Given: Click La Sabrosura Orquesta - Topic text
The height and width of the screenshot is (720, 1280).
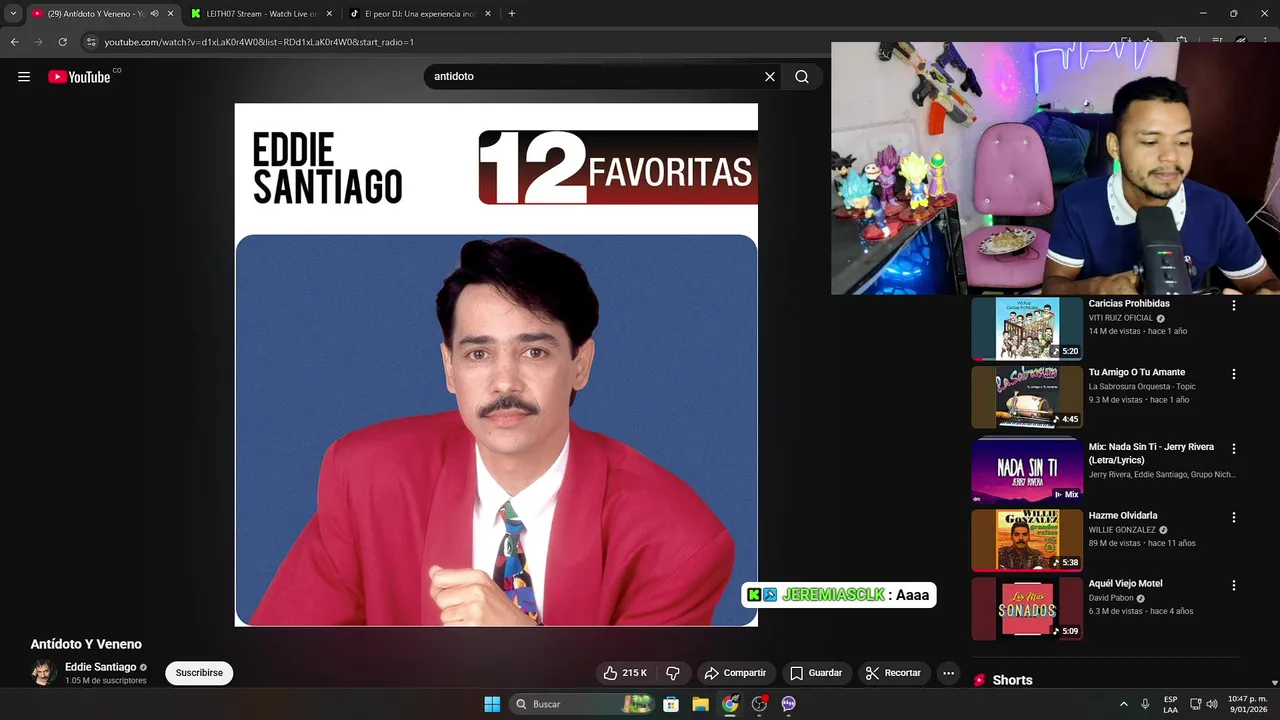Looking at the screenshot, I should (x=1142, y=386).
